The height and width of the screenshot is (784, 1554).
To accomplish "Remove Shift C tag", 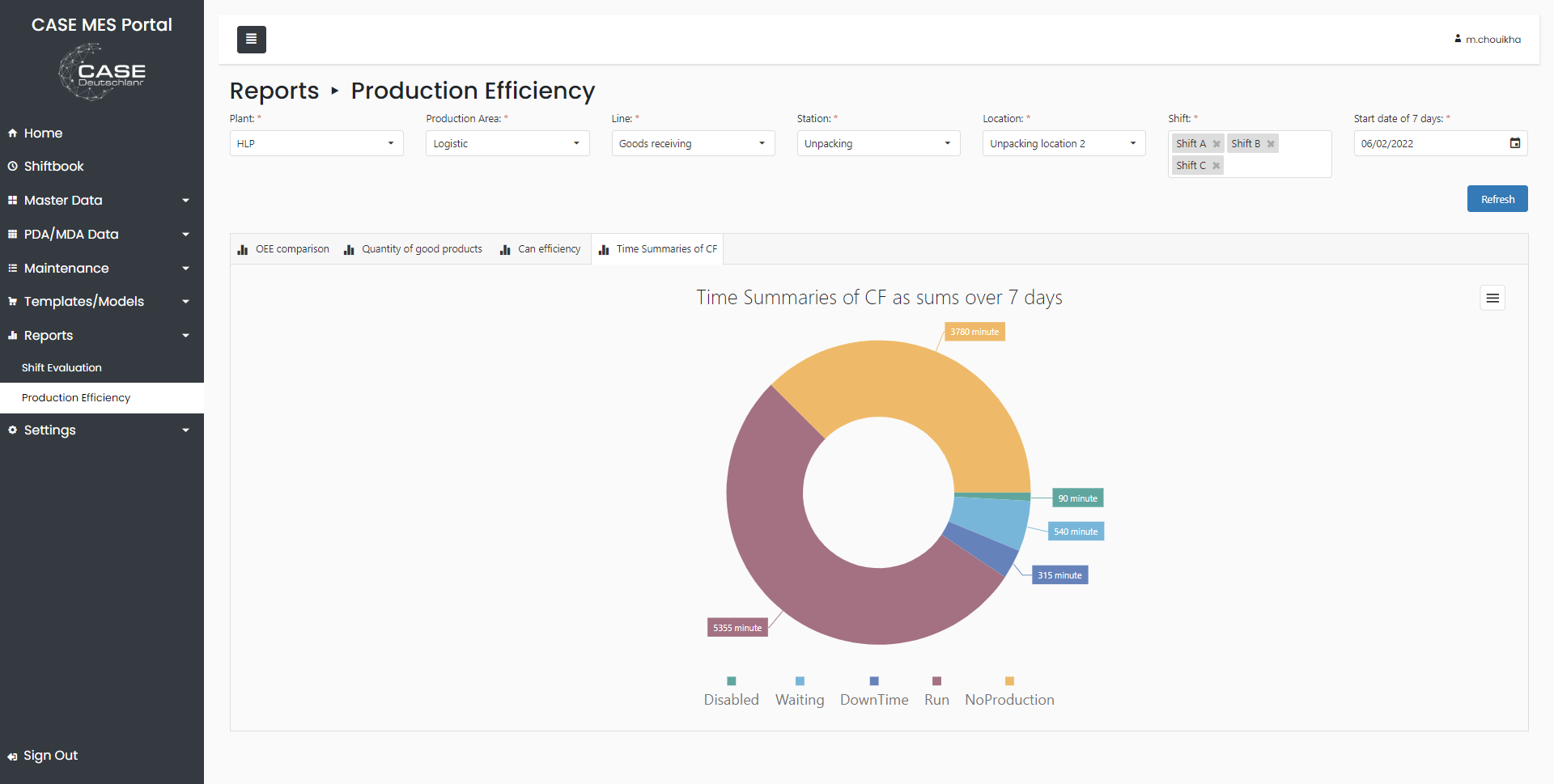I will [x=1216, y=166].
